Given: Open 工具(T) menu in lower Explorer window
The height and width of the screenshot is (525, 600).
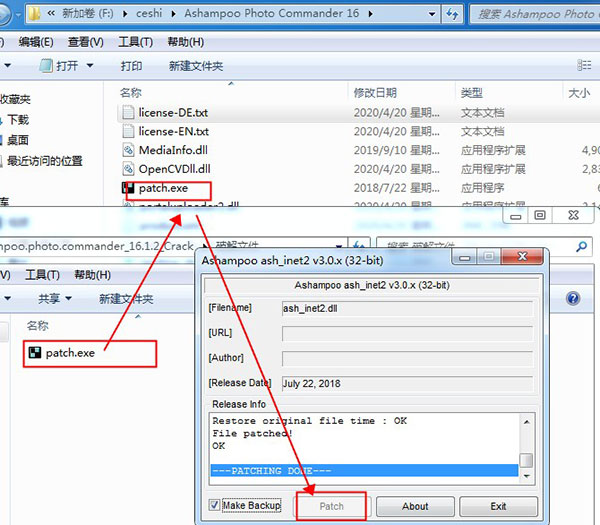Looking at the screenshot, I should click(x=42, y=275).
